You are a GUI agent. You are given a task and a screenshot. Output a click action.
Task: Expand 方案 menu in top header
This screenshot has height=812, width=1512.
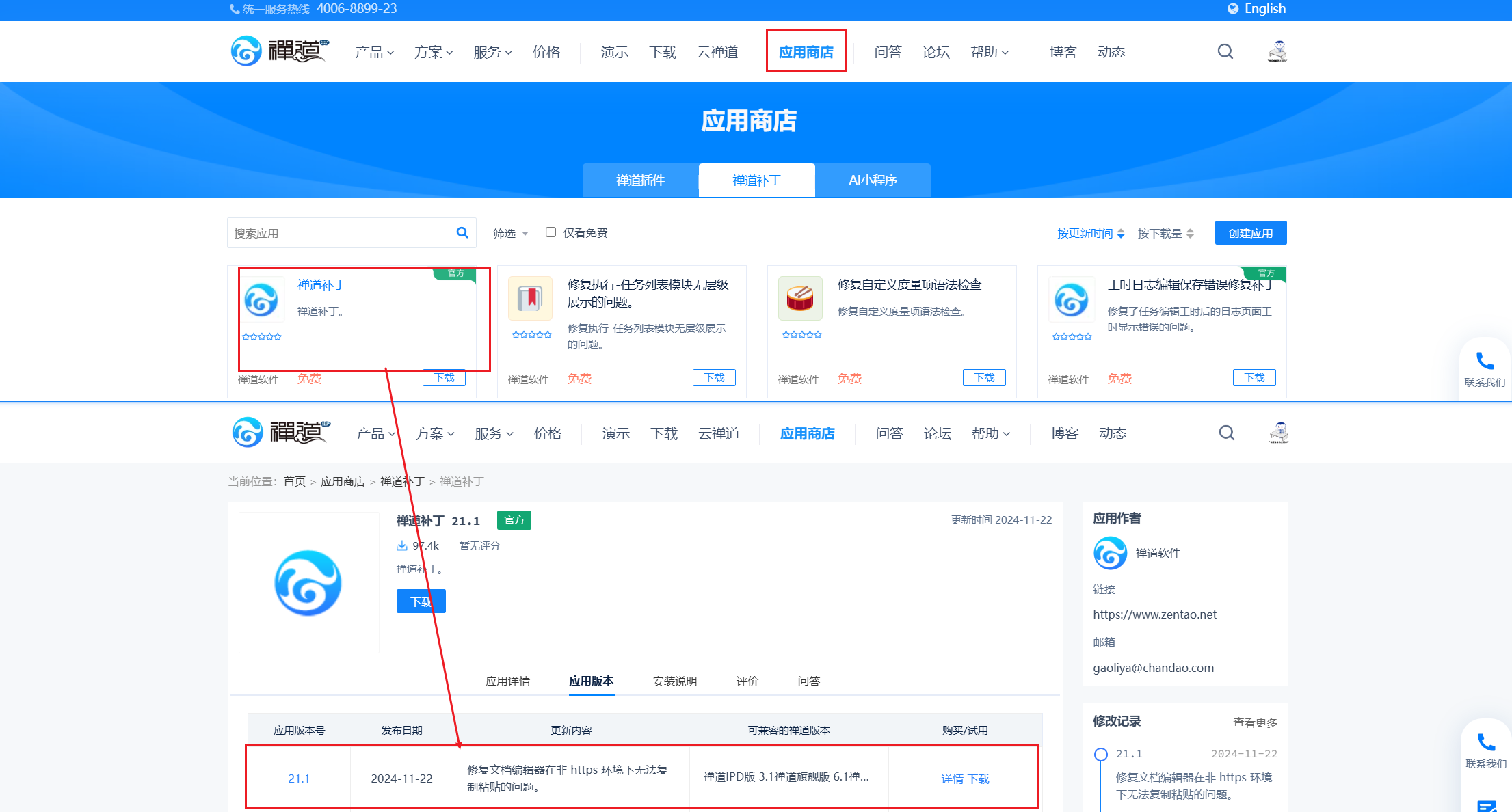point(434,52)
